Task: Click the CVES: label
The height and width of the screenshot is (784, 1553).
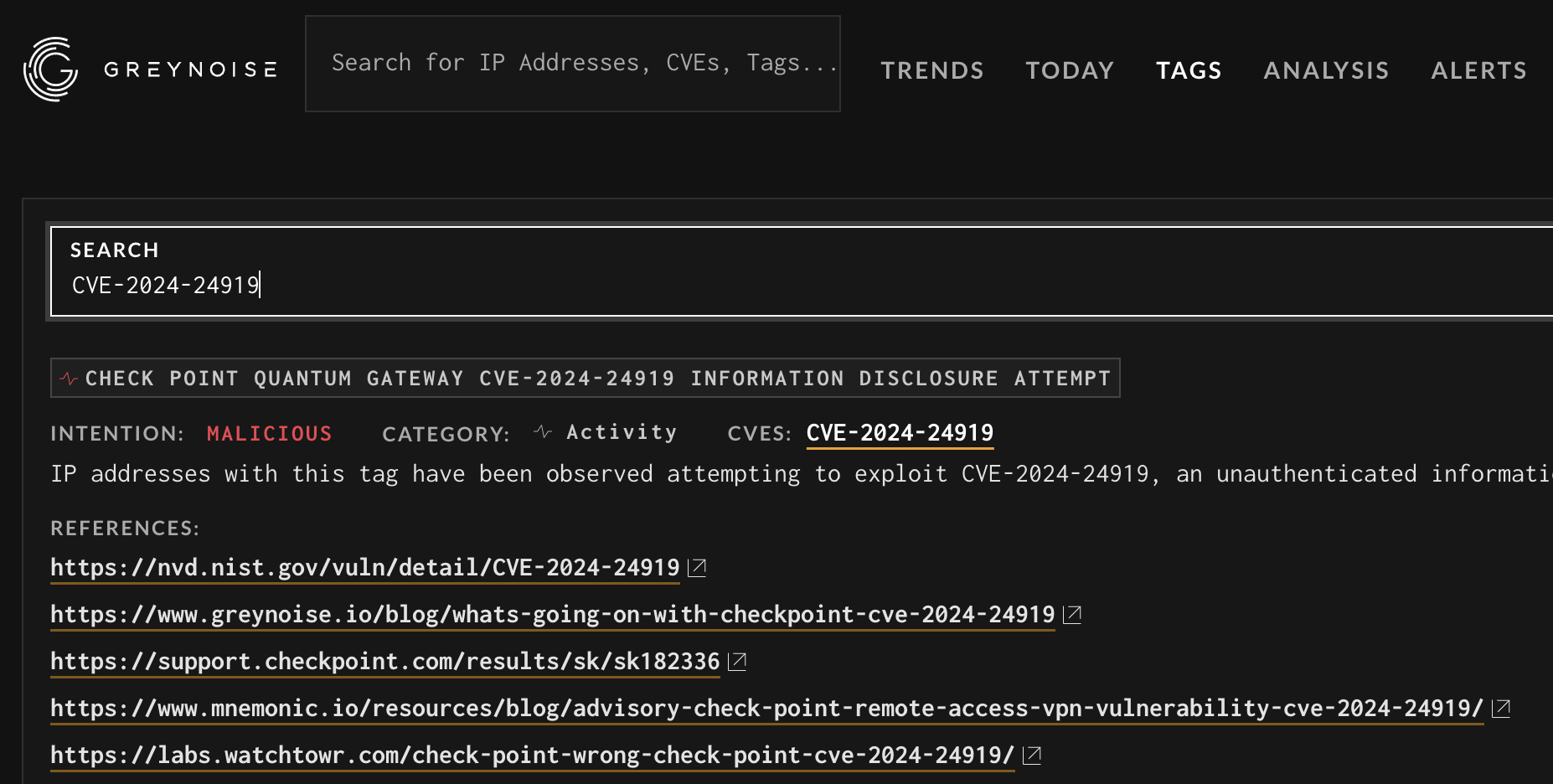Action: pyautogui.click(x=759, y=434)
